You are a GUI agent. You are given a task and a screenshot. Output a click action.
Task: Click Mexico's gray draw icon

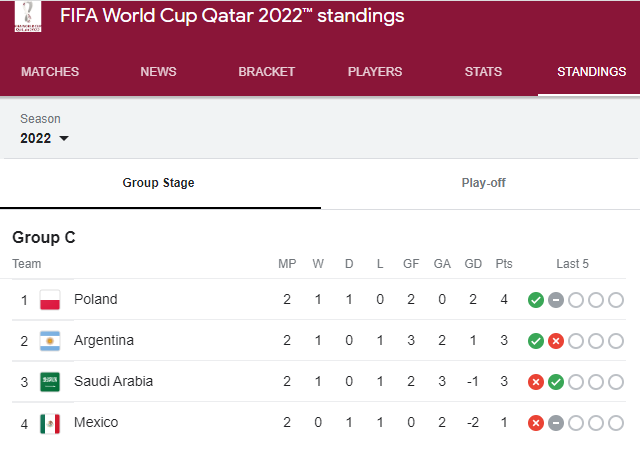coord(556,423)
